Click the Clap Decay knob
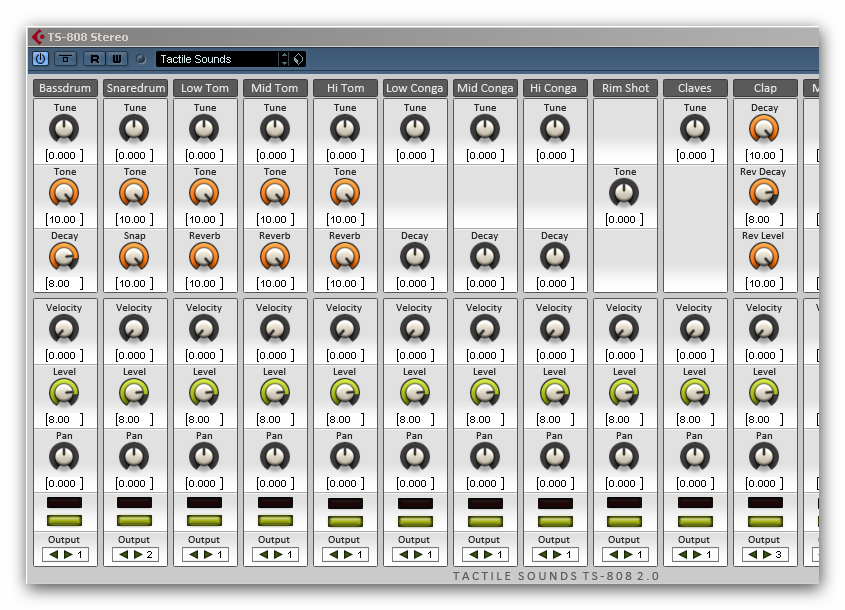 coord(764,129)
